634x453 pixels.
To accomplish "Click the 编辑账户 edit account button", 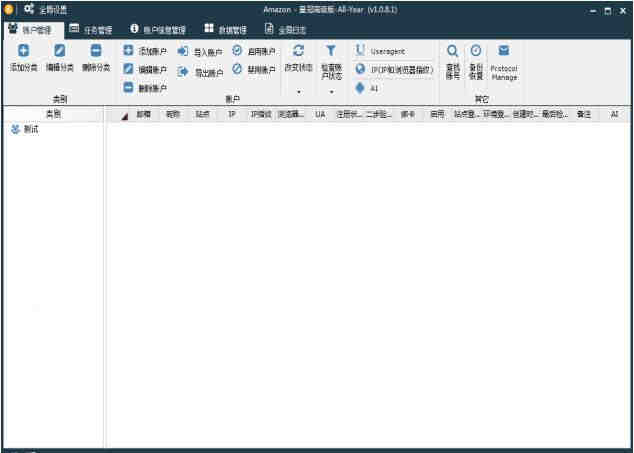I will (145, 69).
